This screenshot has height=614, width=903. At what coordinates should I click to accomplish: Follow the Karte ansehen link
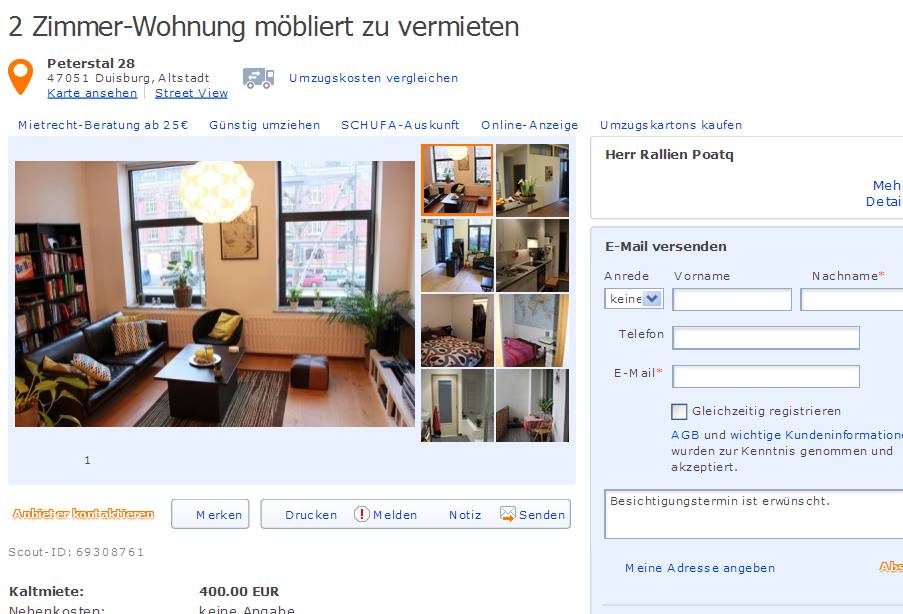pos(92,93)
